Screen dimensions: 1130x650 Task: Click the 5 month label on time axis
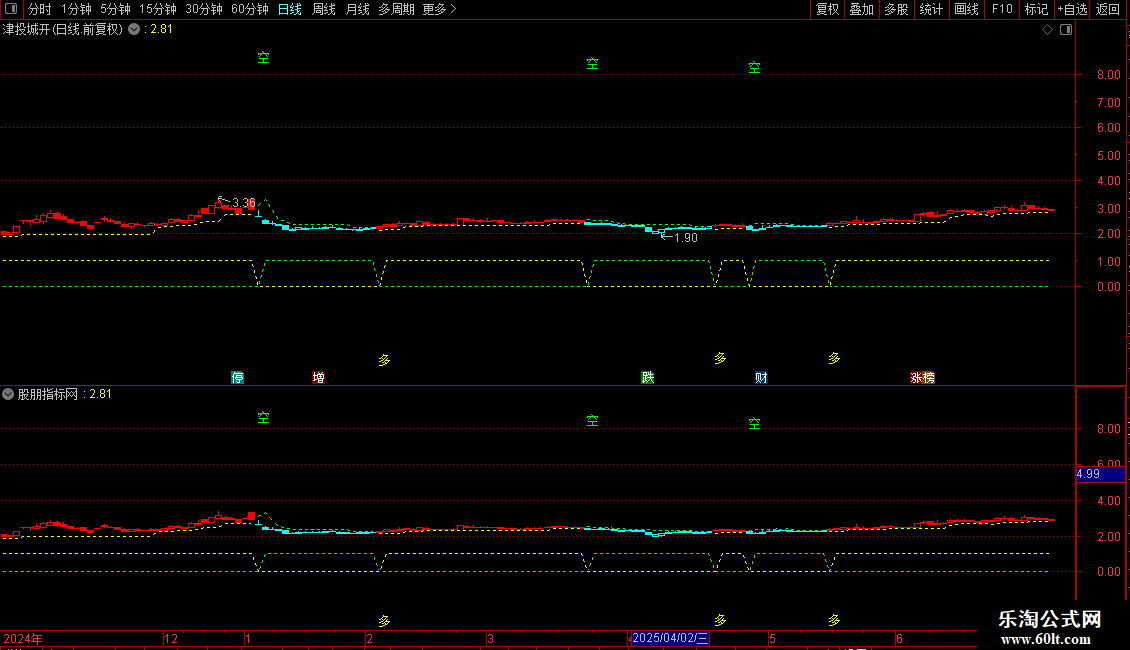(x=772, y=638)
